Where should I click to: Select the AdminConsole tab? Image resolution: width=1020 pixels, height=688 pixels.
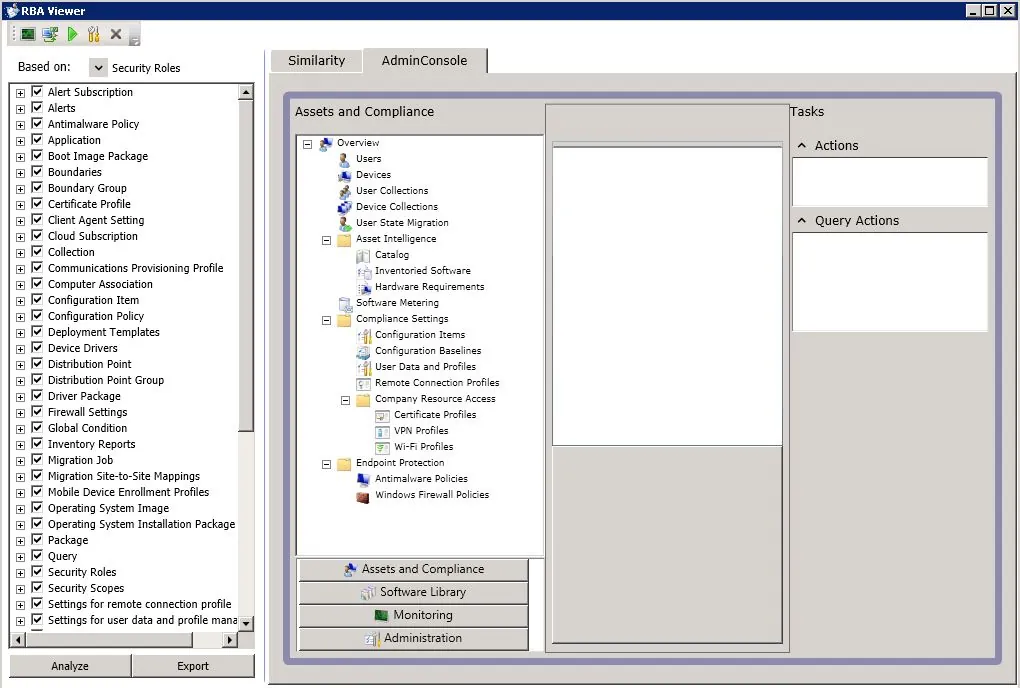tap(425, 60)
